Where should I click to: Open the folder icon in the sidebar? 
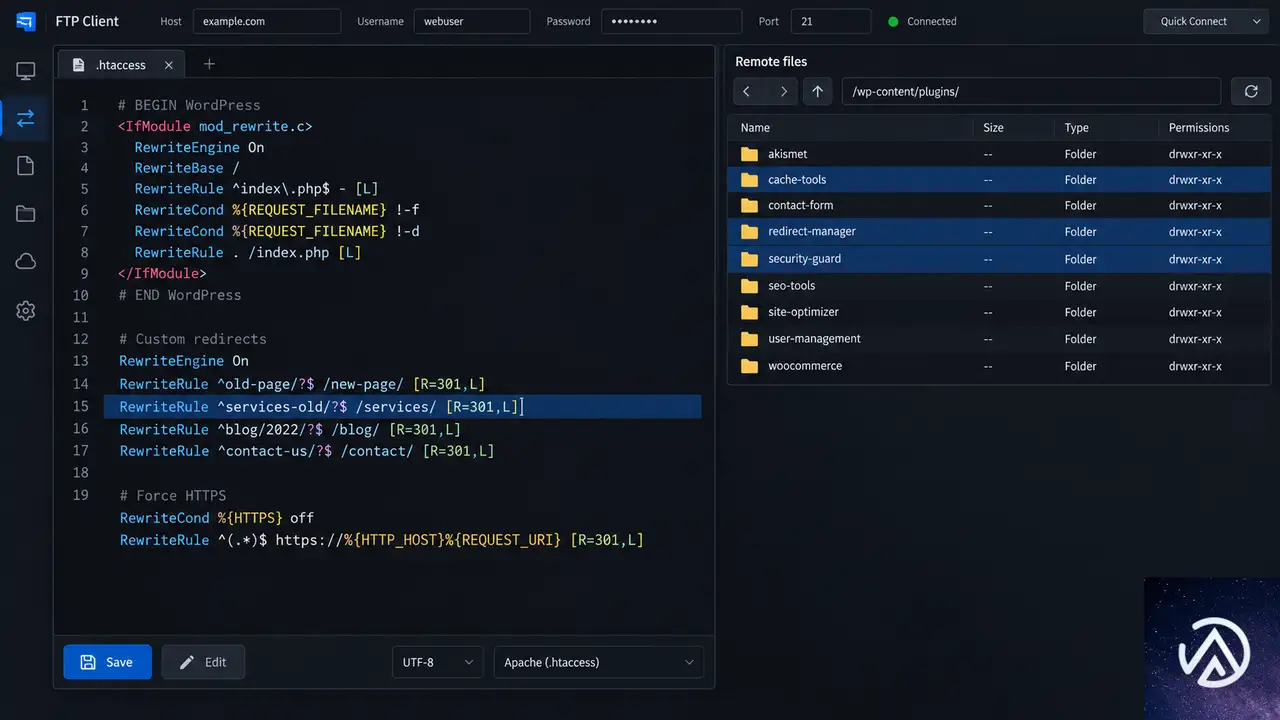pos(26,213)
